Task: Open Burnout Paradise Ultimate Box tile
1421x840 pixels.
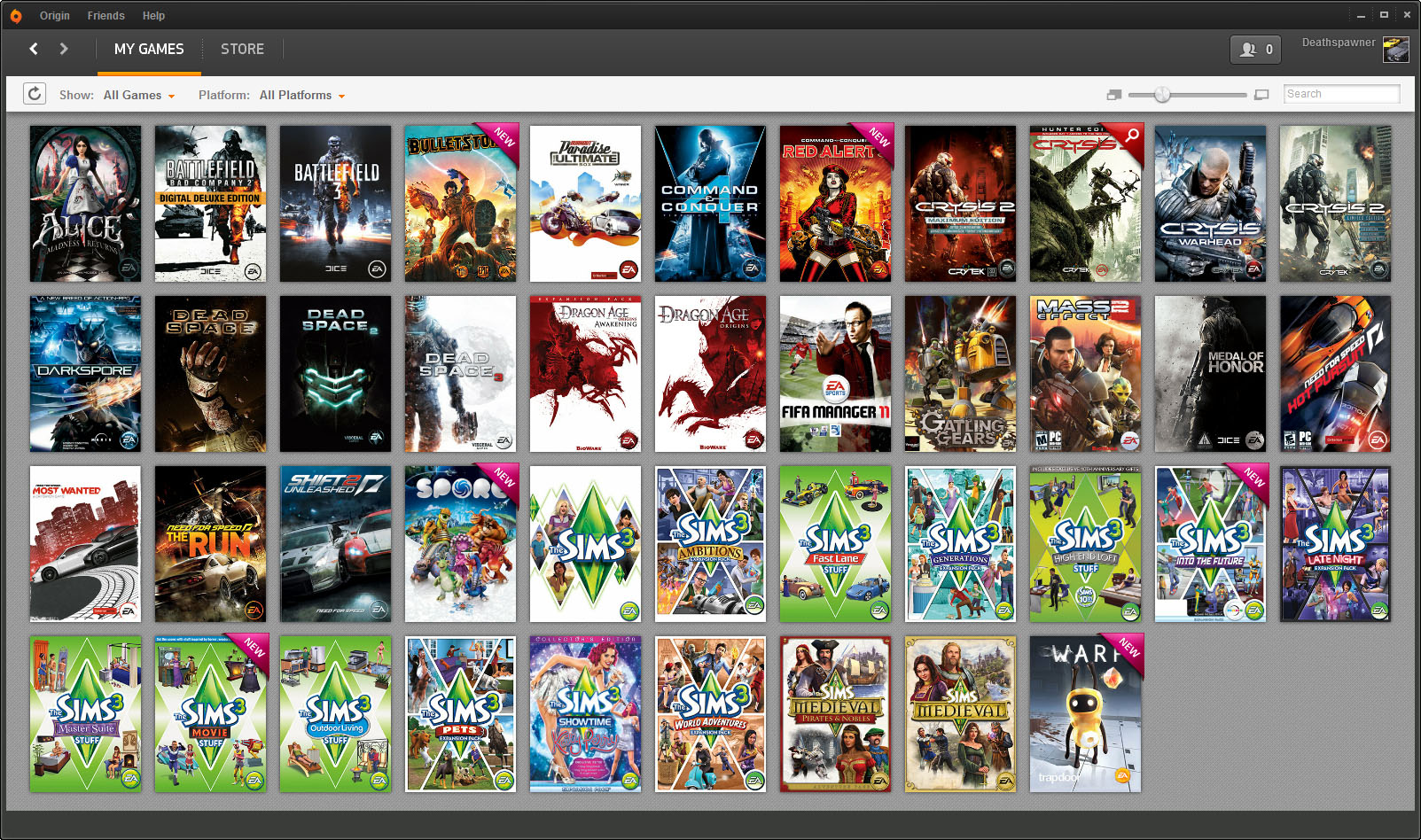Action: pos(585,204)
